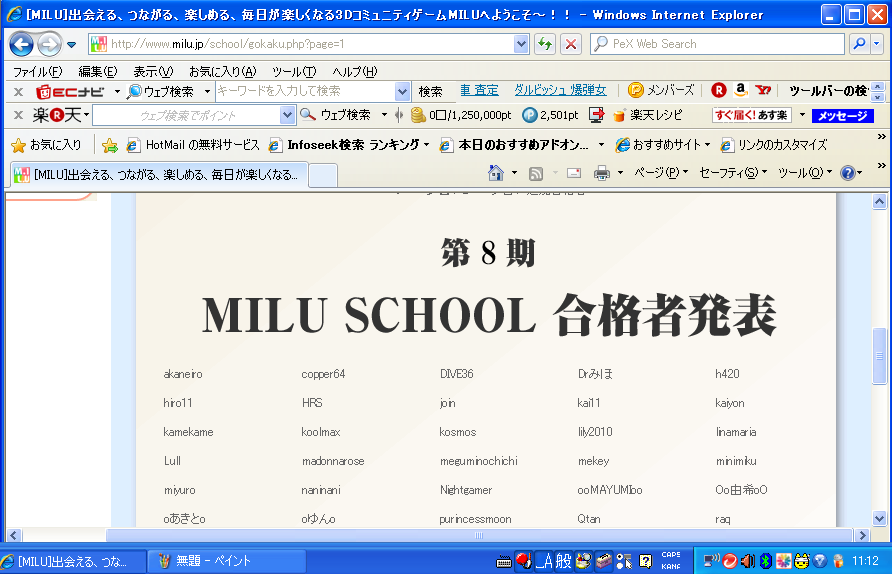
Task: Click the Read Mail envelope icon
Action: (574, 173)
